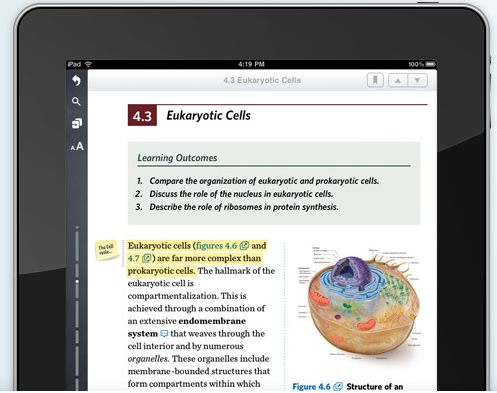Go to next section with down arrow
Viewport: 497px width, 393px height.
[x=417, y=80]
